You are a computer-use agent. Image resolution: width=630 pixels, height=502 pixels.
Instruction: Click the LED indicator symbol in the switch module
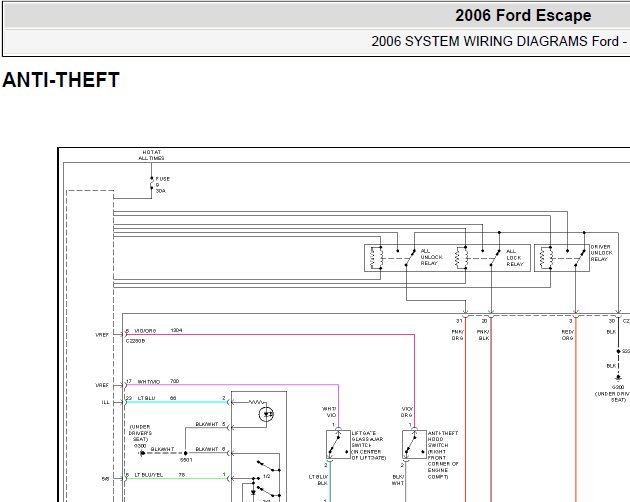[267, 414]
